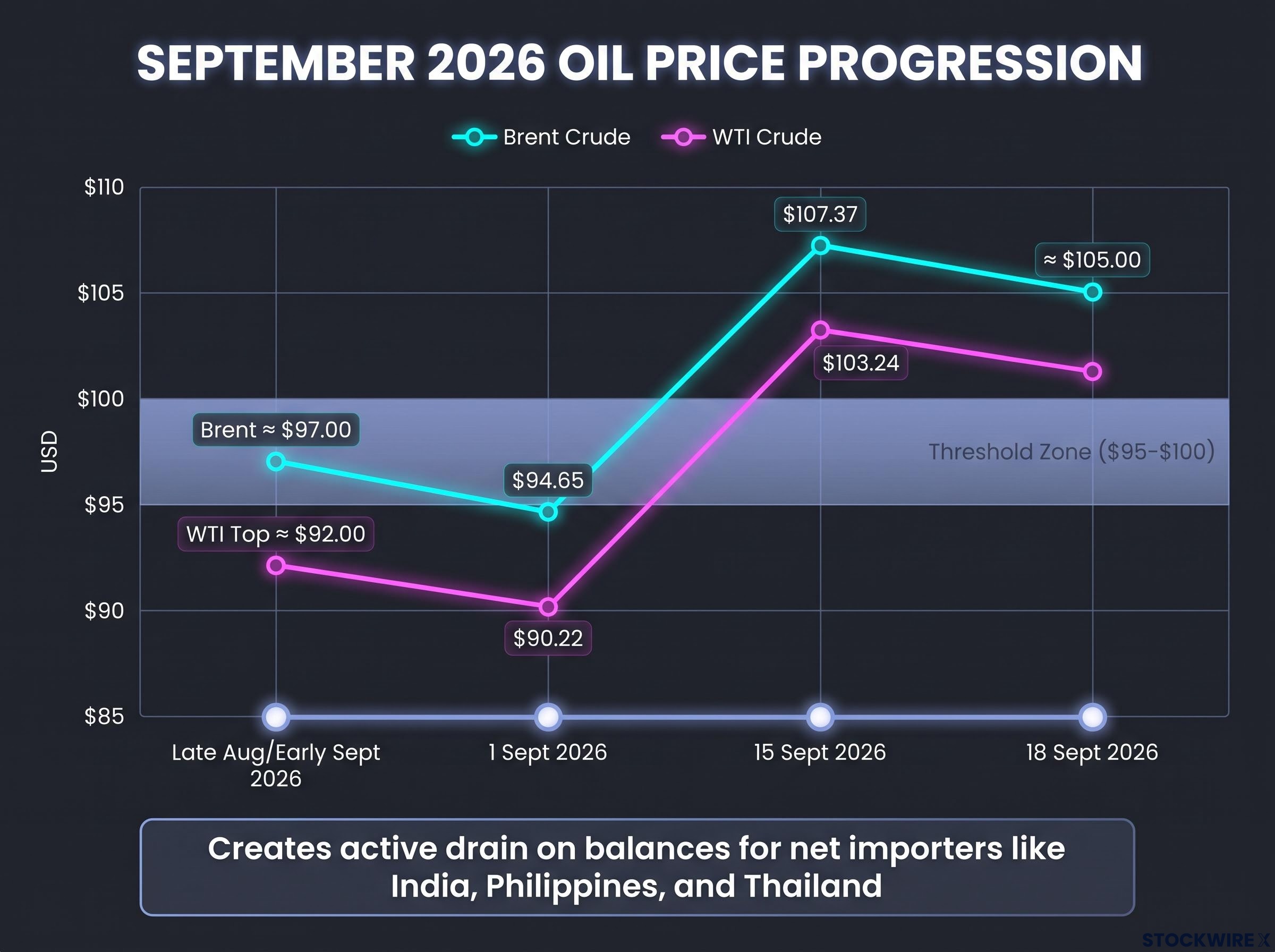Image resolution: width=1275 pixels, height=952 pixels.
Task: Click the 1 Sept 2026 timeline marker
Action: click(548, 718)
